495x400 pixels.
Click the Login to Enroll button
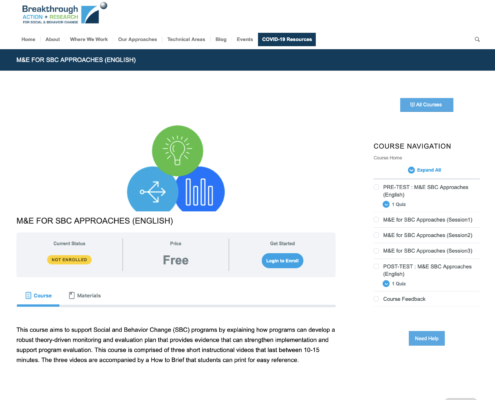pos(282,261)
